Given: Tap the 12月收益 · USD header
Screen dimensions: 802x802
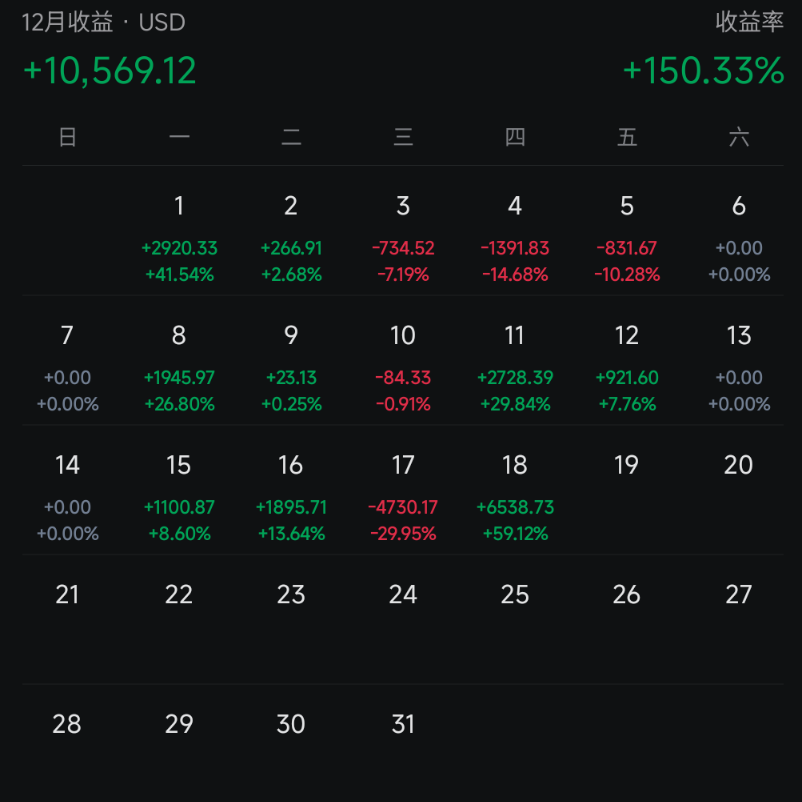Looking at the screenshot, I should [x=103, y=22].
